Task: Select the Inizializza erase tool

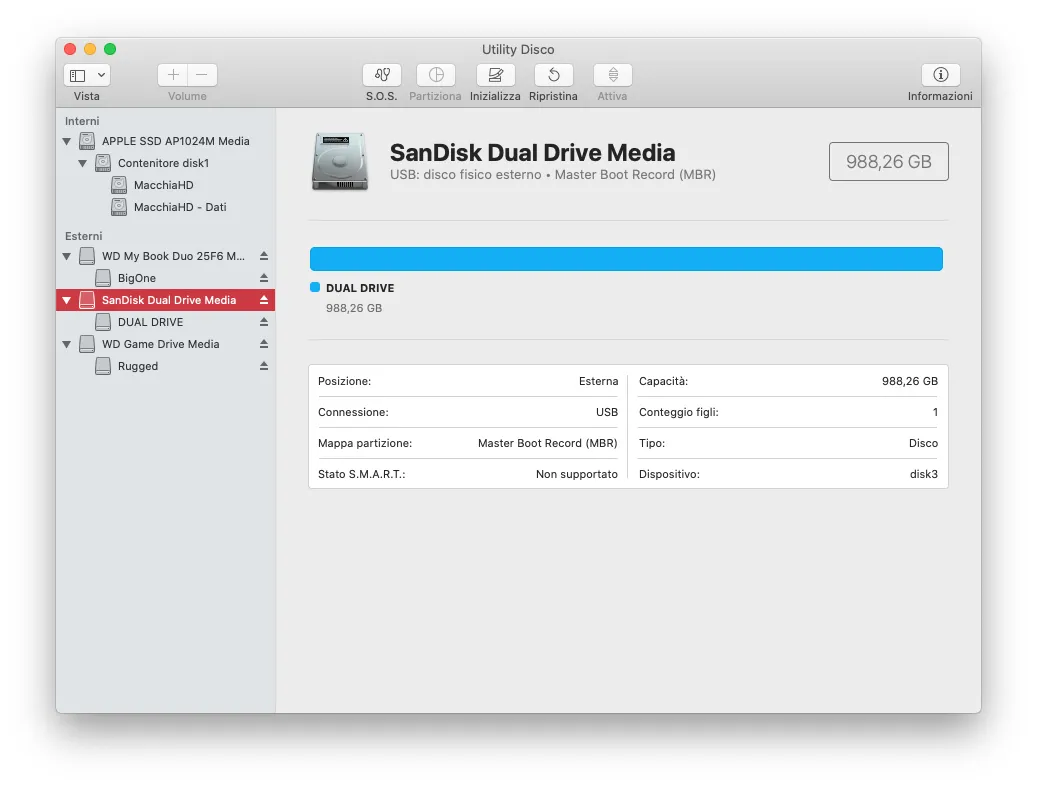Action: tap(495, 76)
